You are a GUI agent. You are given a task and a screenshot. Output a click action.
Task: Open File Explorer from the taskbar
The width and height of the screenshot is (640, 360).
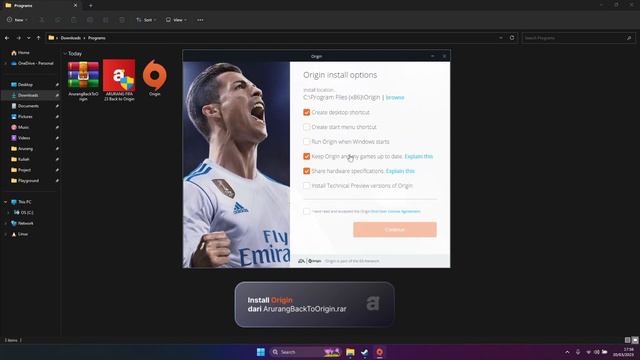[350, 352]
